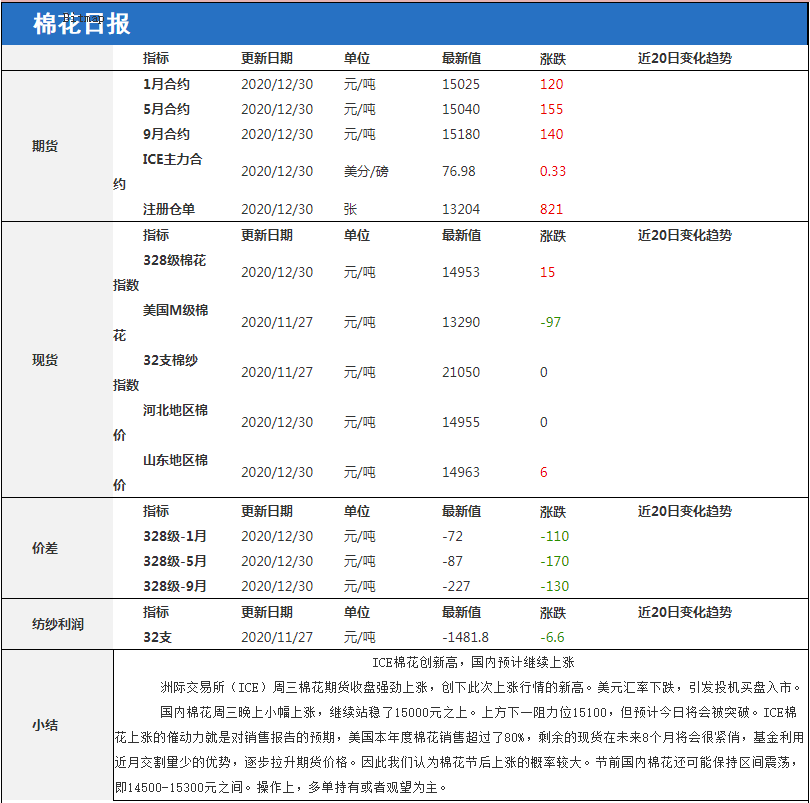This screenshot has width=810, height=803.
Task: Click 近20日变化趋势 header in 期货 section
Action: (x=684, y=58)
